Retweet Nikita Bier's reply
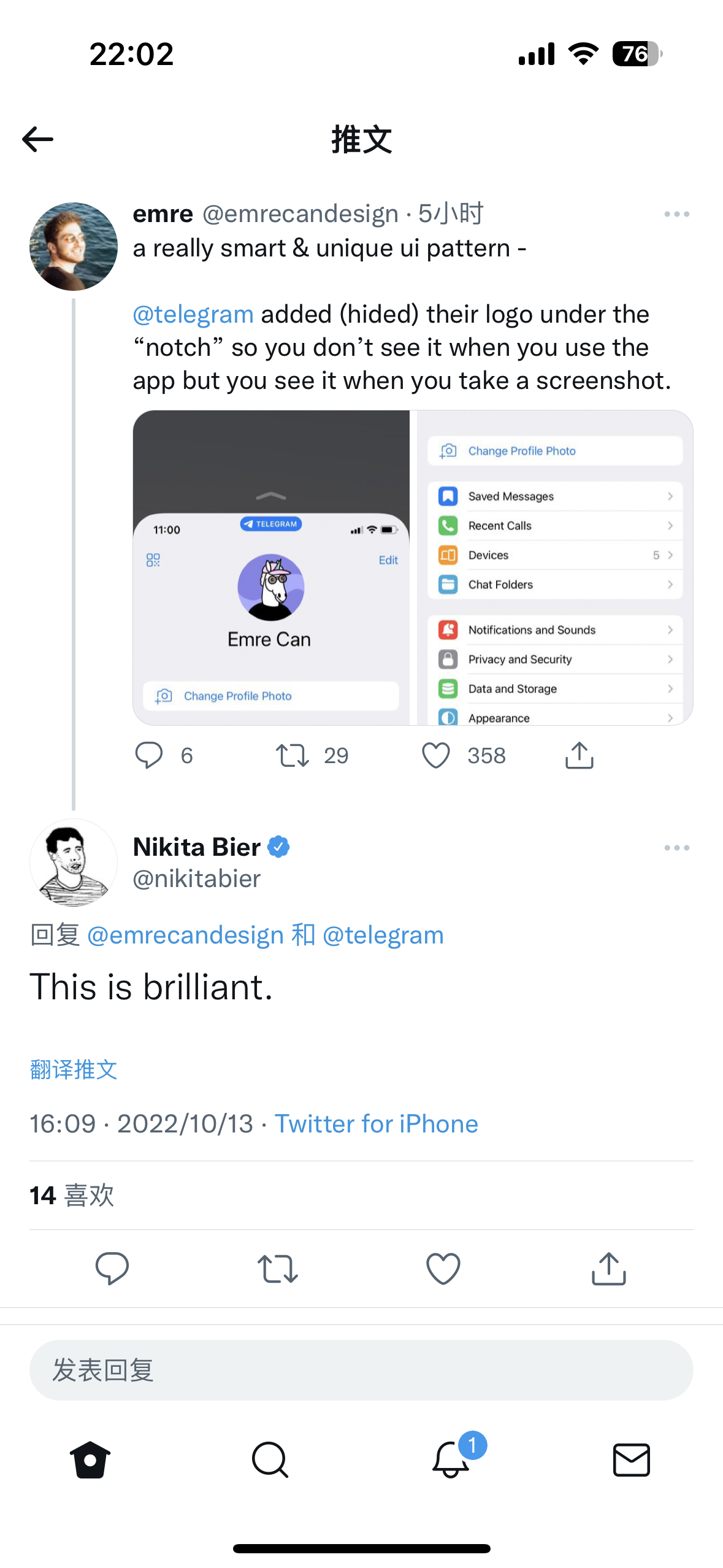Viewport: 723px width, 1568px height. (x=278, y=1268)
